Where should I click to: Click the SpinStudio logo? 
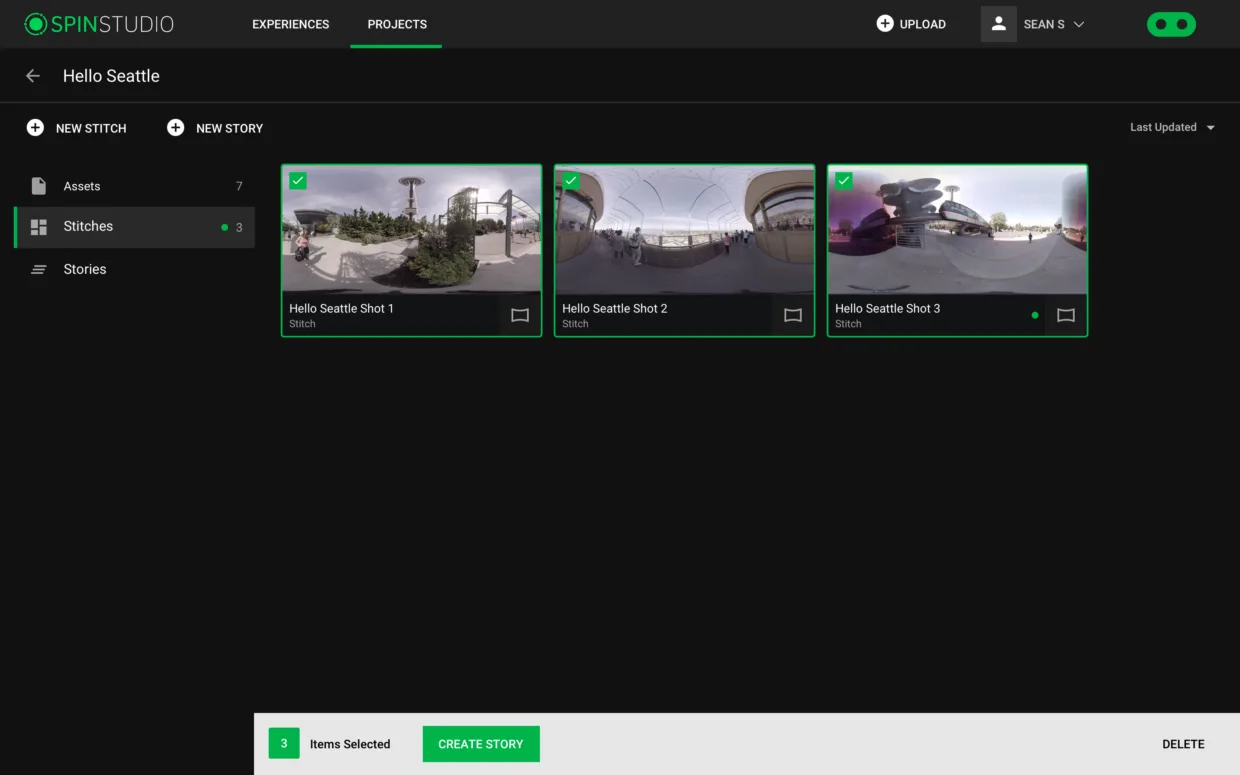tap(99, 24)
